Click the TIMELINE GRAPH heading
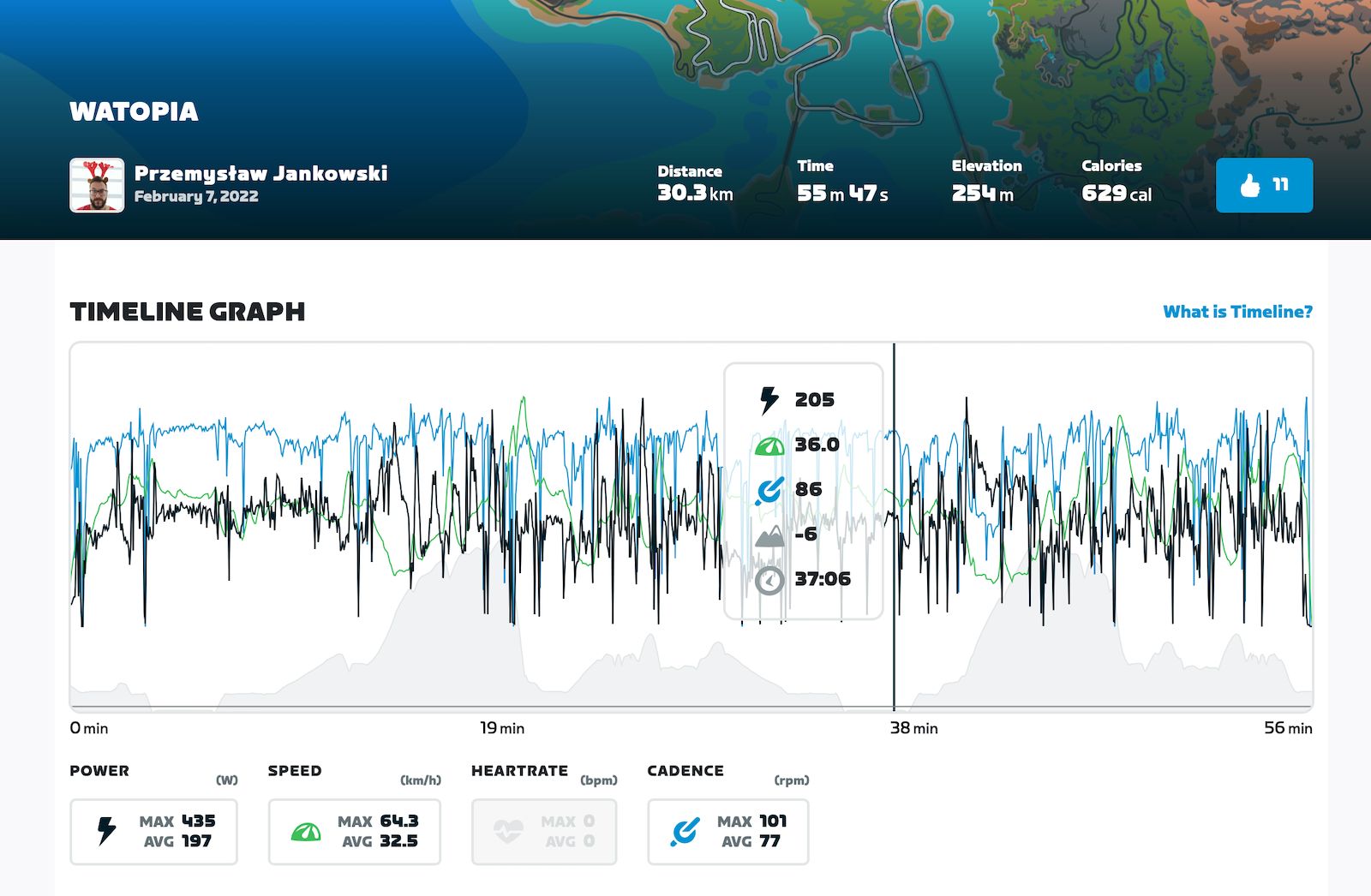1371x896 pixels. tap(187, 312)
